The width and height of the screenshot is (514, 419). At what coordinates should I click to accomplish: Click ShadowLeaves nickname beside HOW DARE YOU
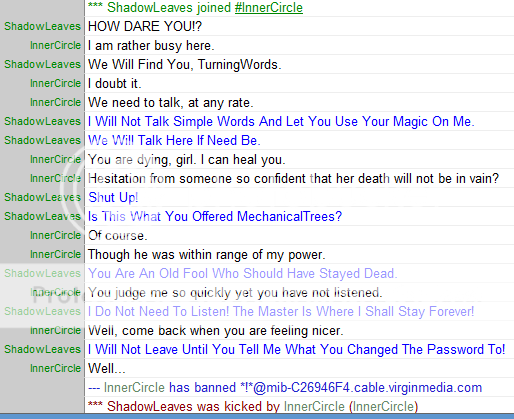tap(42, 26)
